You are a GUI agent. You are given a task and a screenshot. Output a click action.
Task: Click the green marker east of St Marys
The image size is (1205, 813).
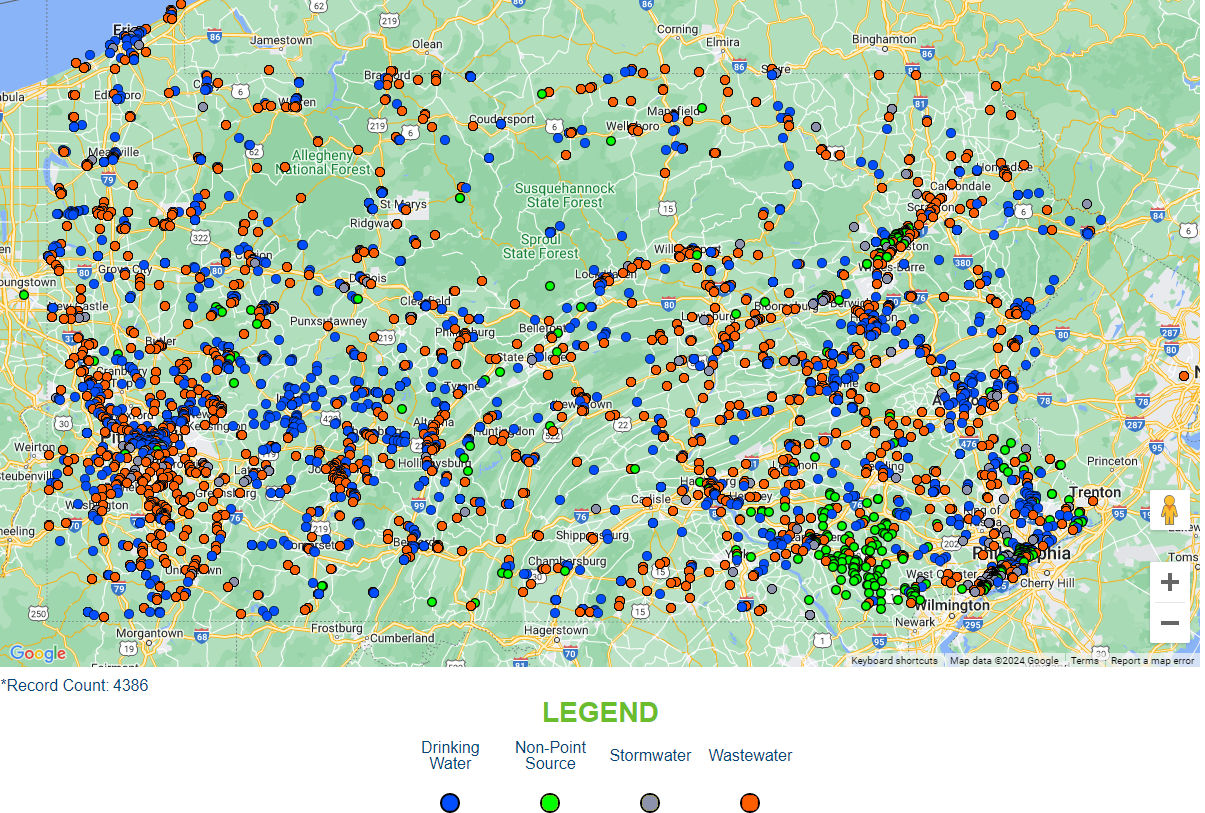(x=460, y=197)
